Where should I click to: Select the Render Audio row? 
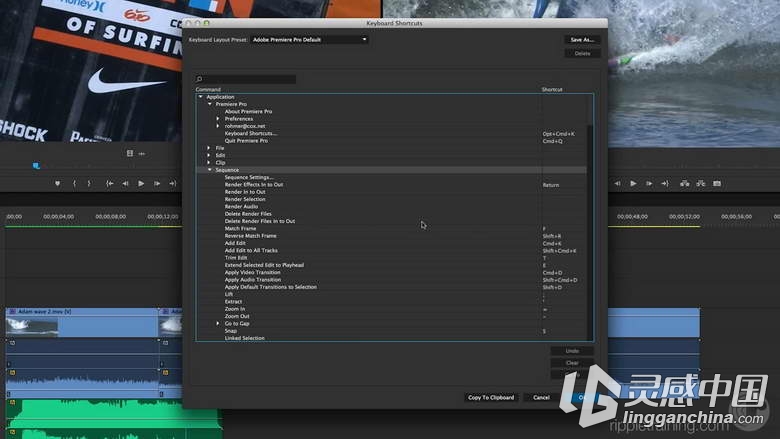(x=391, y=206)
